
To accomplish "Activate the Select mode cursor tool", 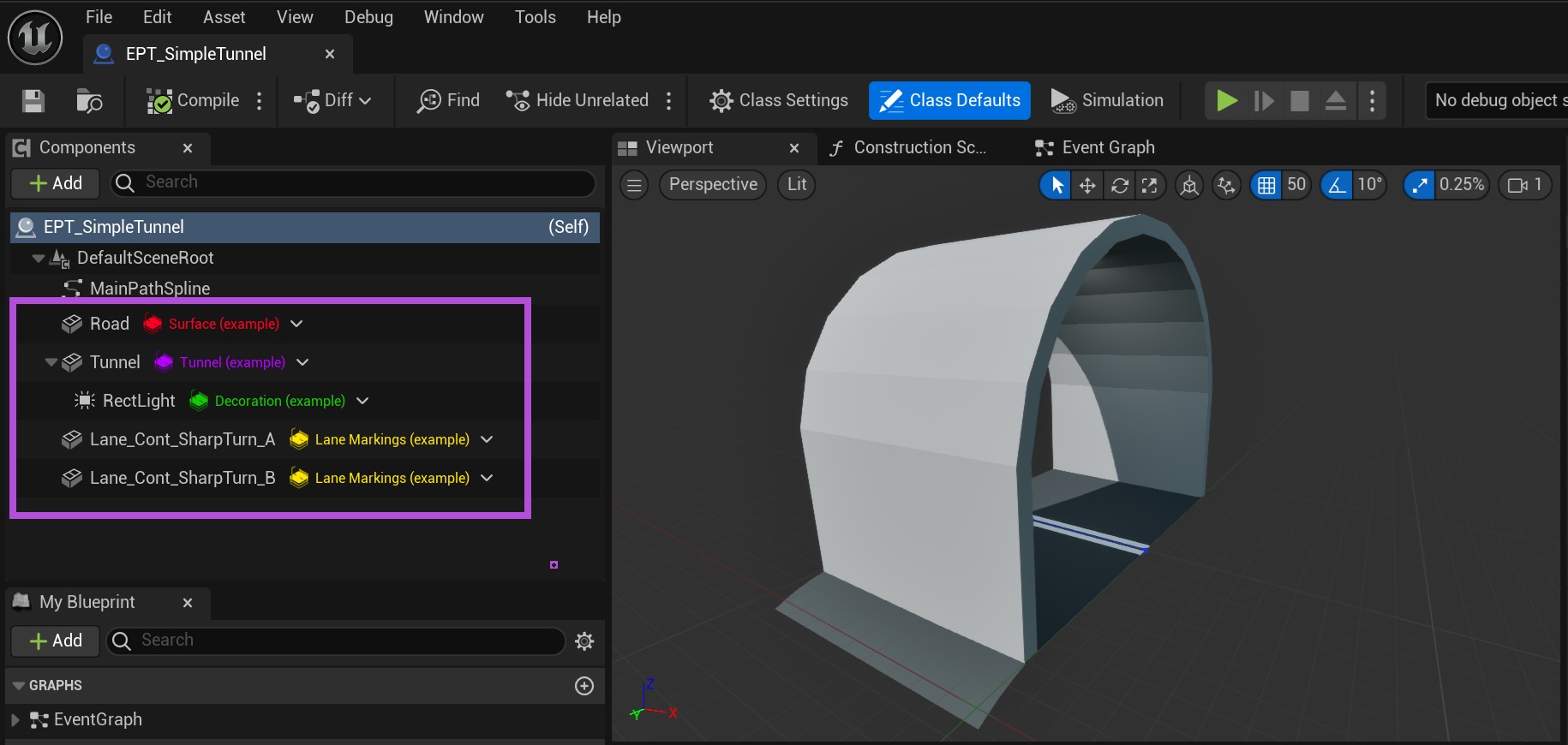I will click(x=1056, y=185).
